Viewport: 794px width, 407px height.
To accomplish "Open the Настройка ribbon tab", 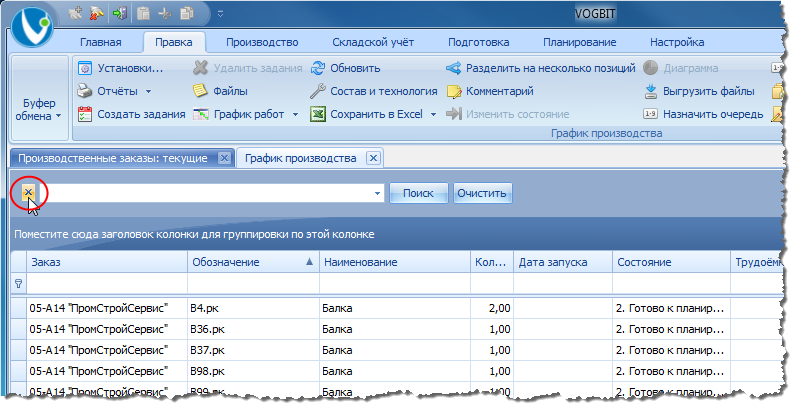I will [x=677, y=43].
